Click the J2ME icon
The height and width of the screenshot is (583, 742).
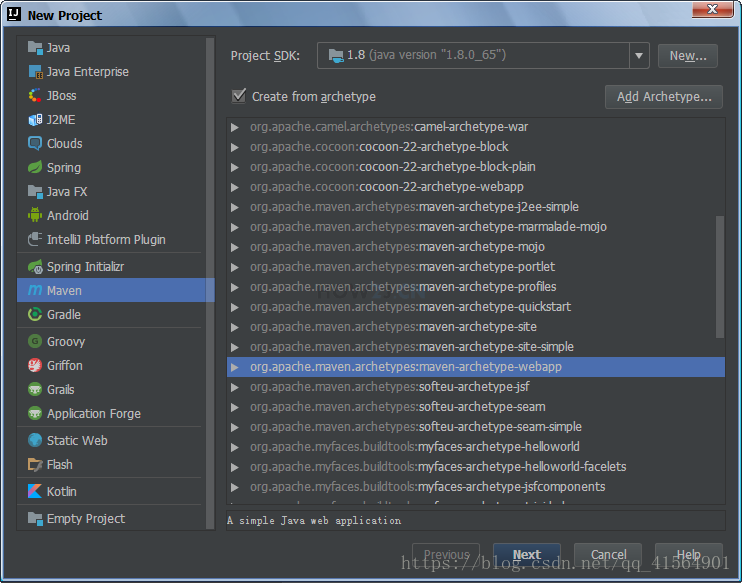35,120
